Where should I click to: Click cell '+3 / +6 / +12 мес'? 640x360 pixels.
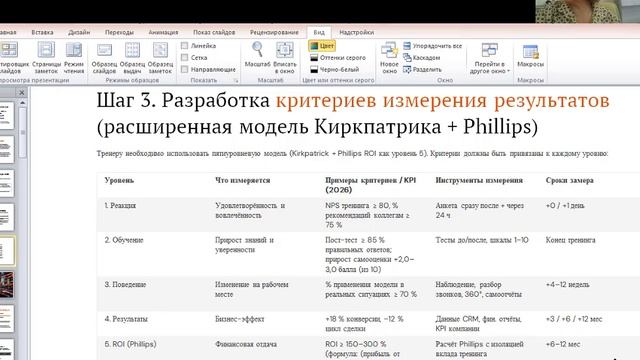574,319
